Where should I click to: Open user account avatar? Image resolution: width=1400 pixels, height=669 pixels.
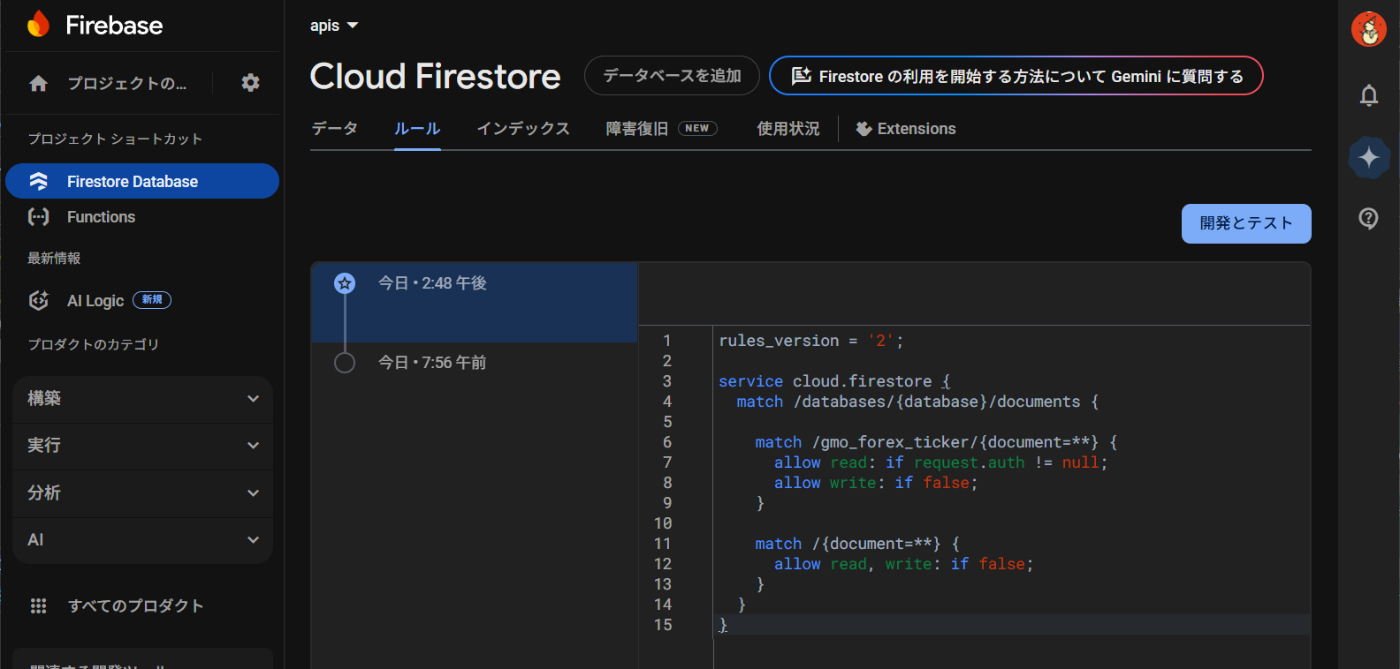1369,29
